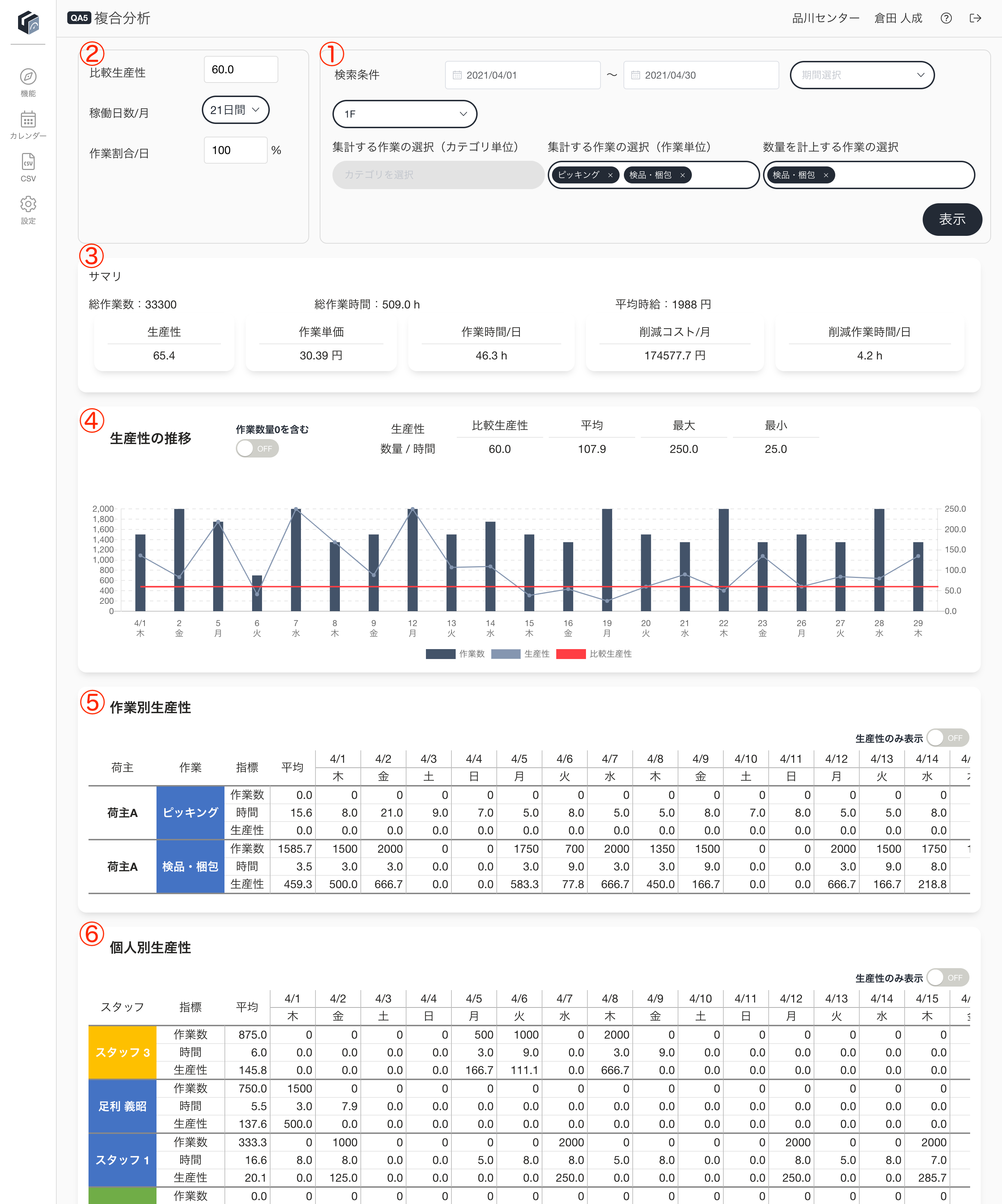Click the 4/6 bar in the chart
The height and width of the screenshot is (1204, 1002).
click(257, 594)
